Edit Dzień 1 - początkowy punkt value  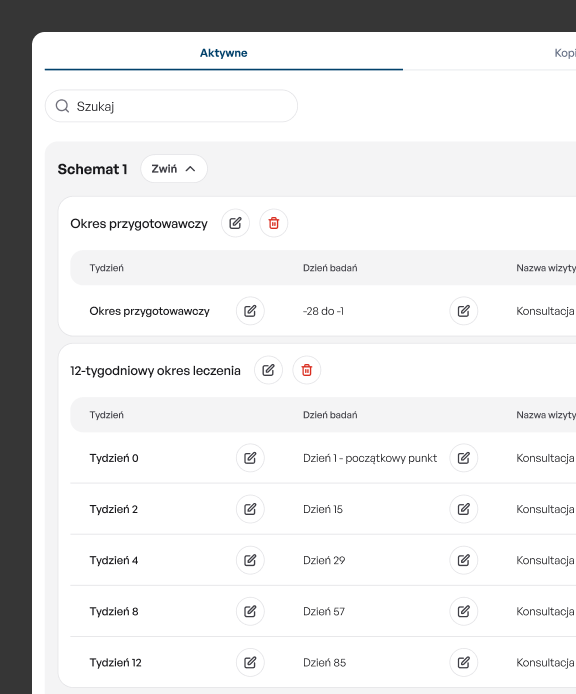click(x=464, y=458)
